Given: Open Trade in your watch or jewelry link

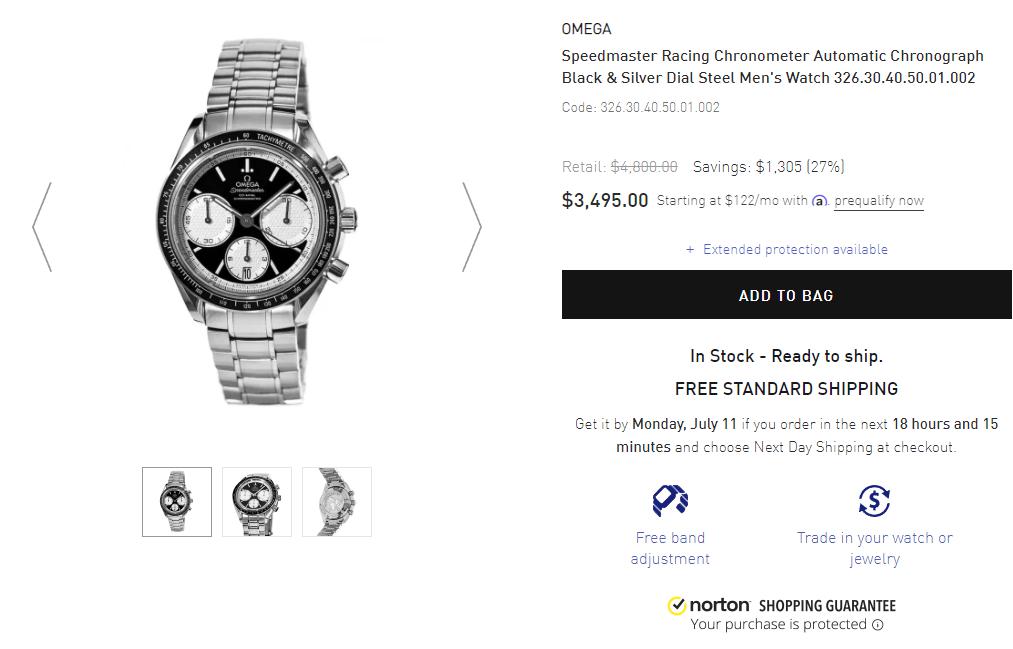Looking at the screenshot, I should tap(874, 548).
